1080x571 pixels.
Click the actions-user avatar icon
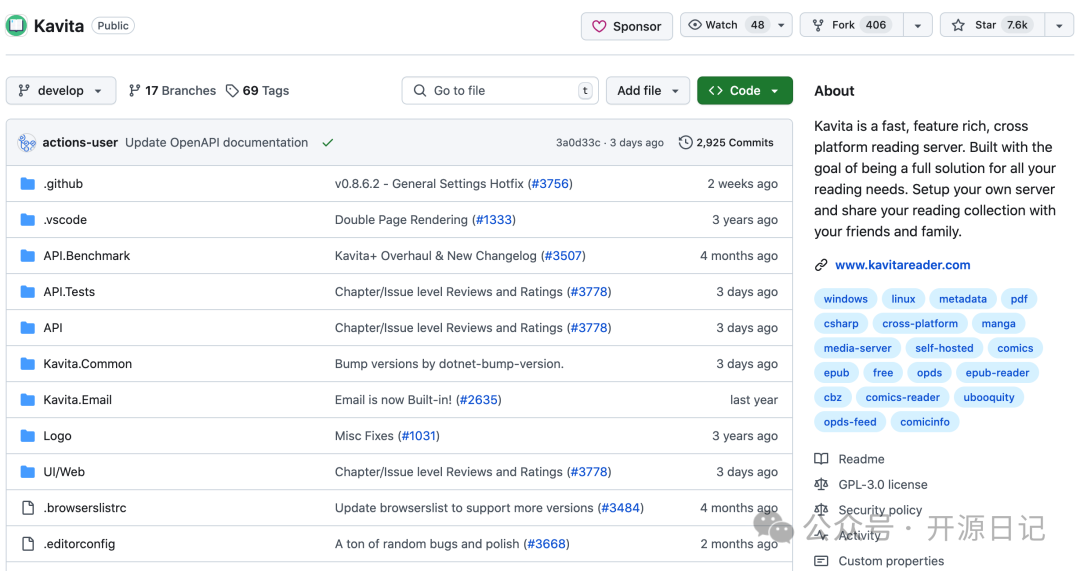pyautogui.click(x=27, y=143)
